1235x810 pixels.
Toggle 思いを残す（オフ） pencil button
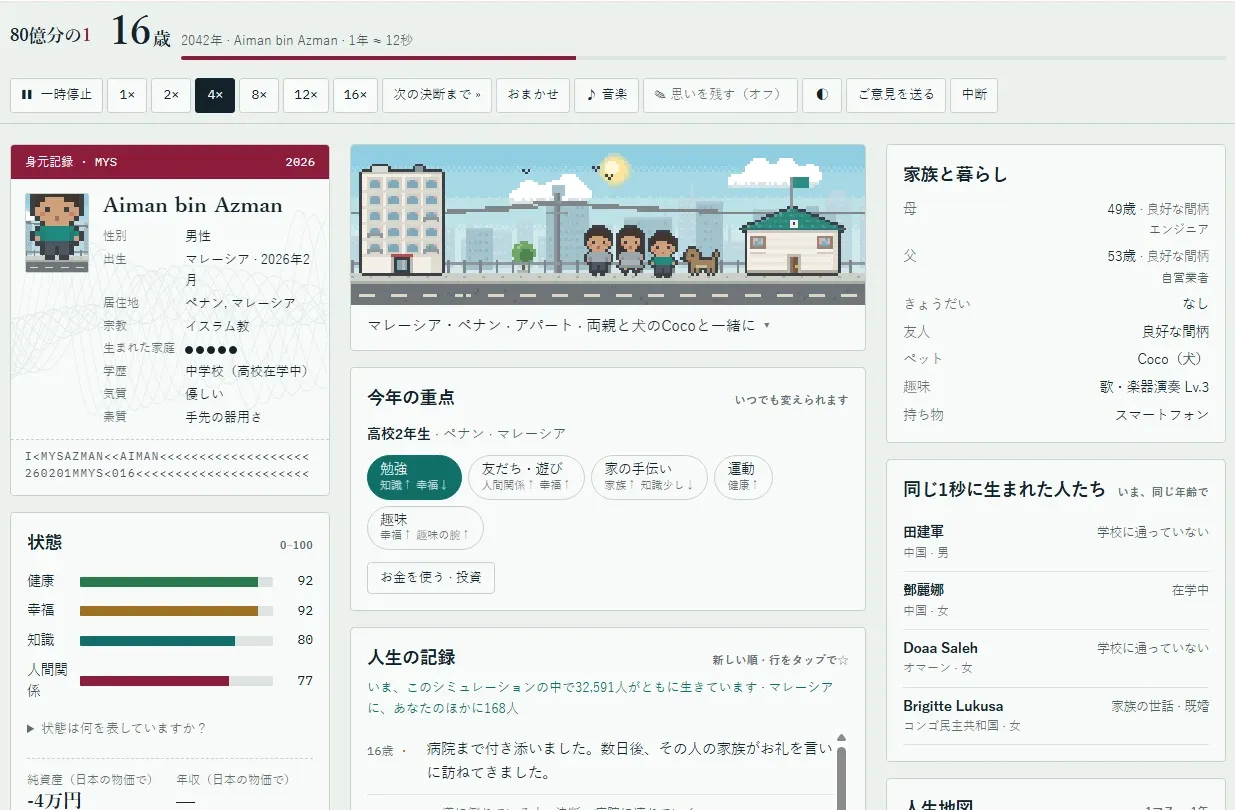point(720,95)
